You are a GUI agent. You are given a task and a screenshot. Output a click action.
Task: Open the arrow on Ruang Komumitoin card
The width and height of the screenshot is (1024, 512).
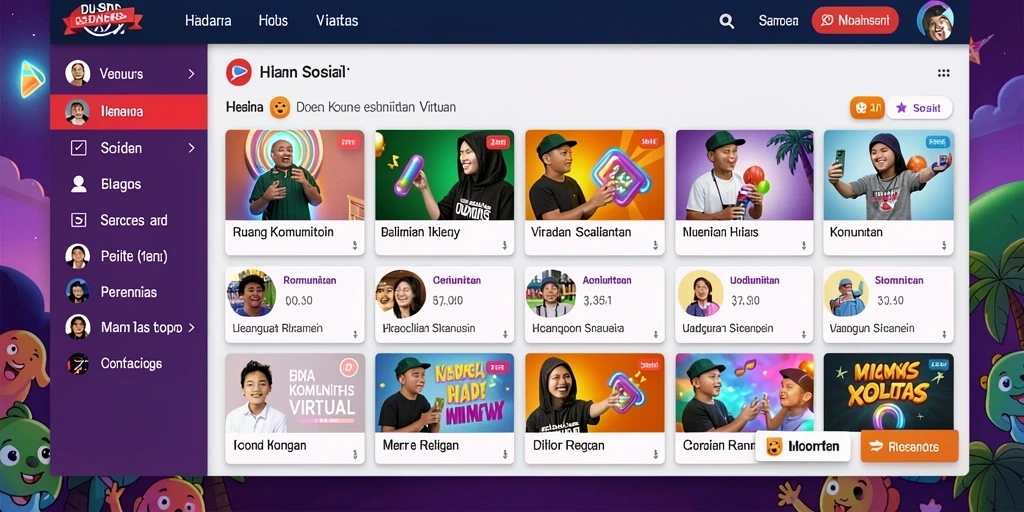[x=355, y=246]
